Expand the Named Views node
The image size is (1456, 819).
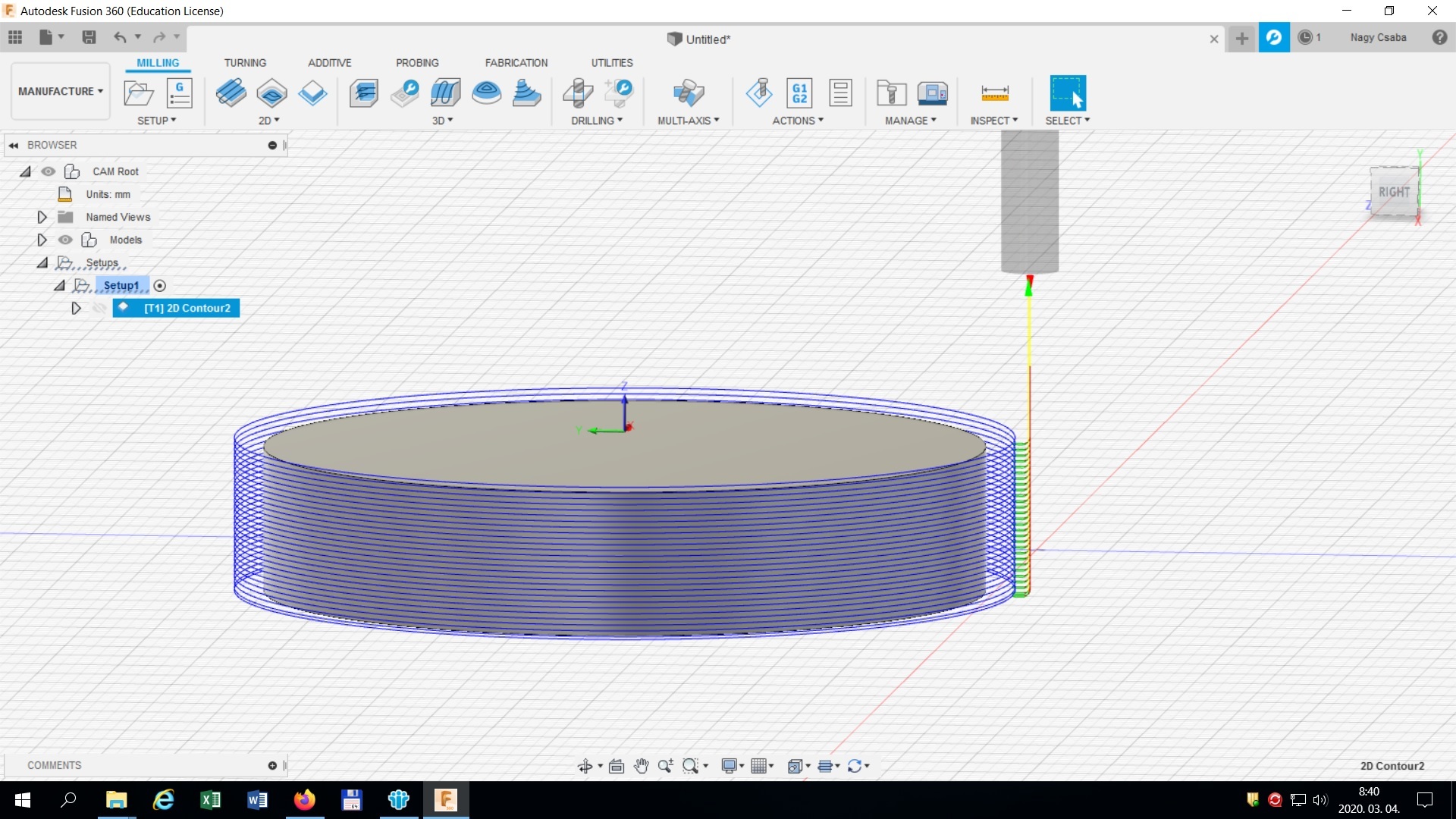(42, 217)
